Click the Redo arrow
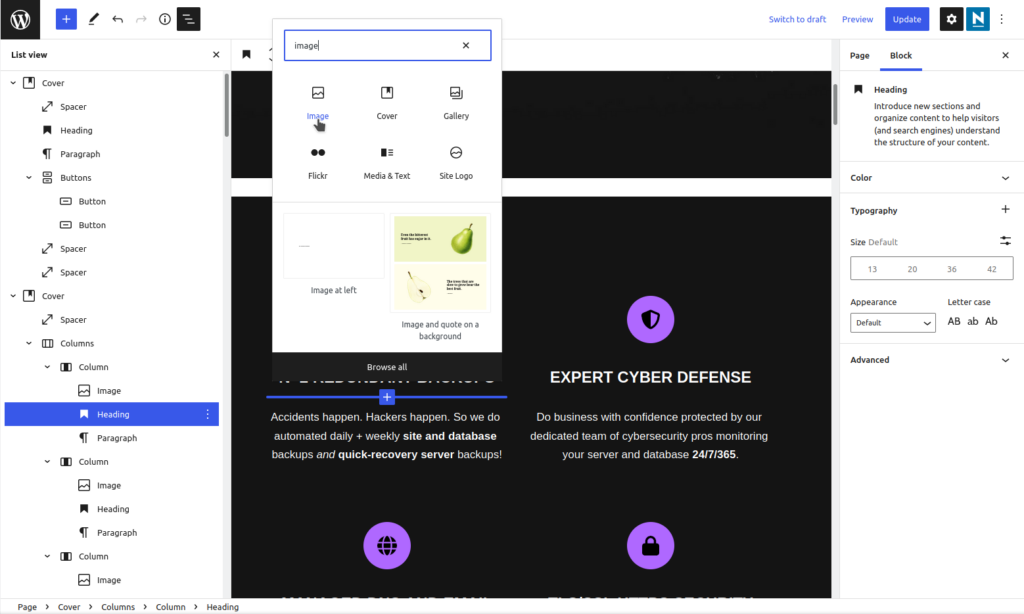 pos(141,19)
